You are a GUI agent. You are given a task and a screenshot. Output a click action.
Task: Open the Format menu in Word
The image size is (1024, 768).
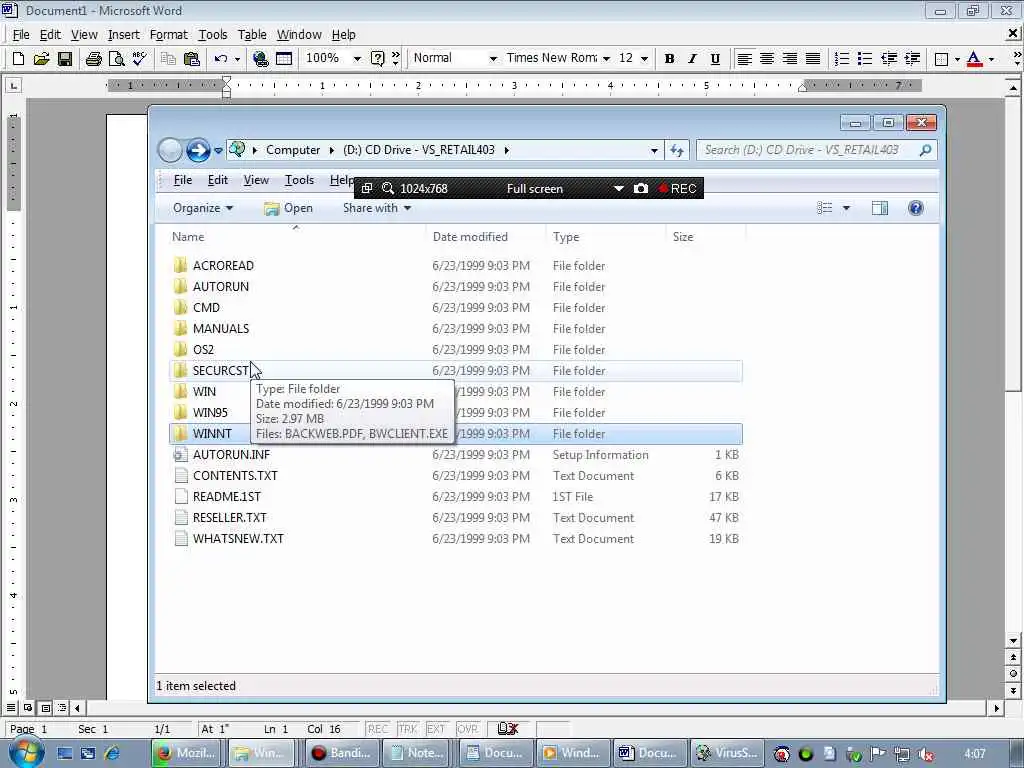coord(168,35)
